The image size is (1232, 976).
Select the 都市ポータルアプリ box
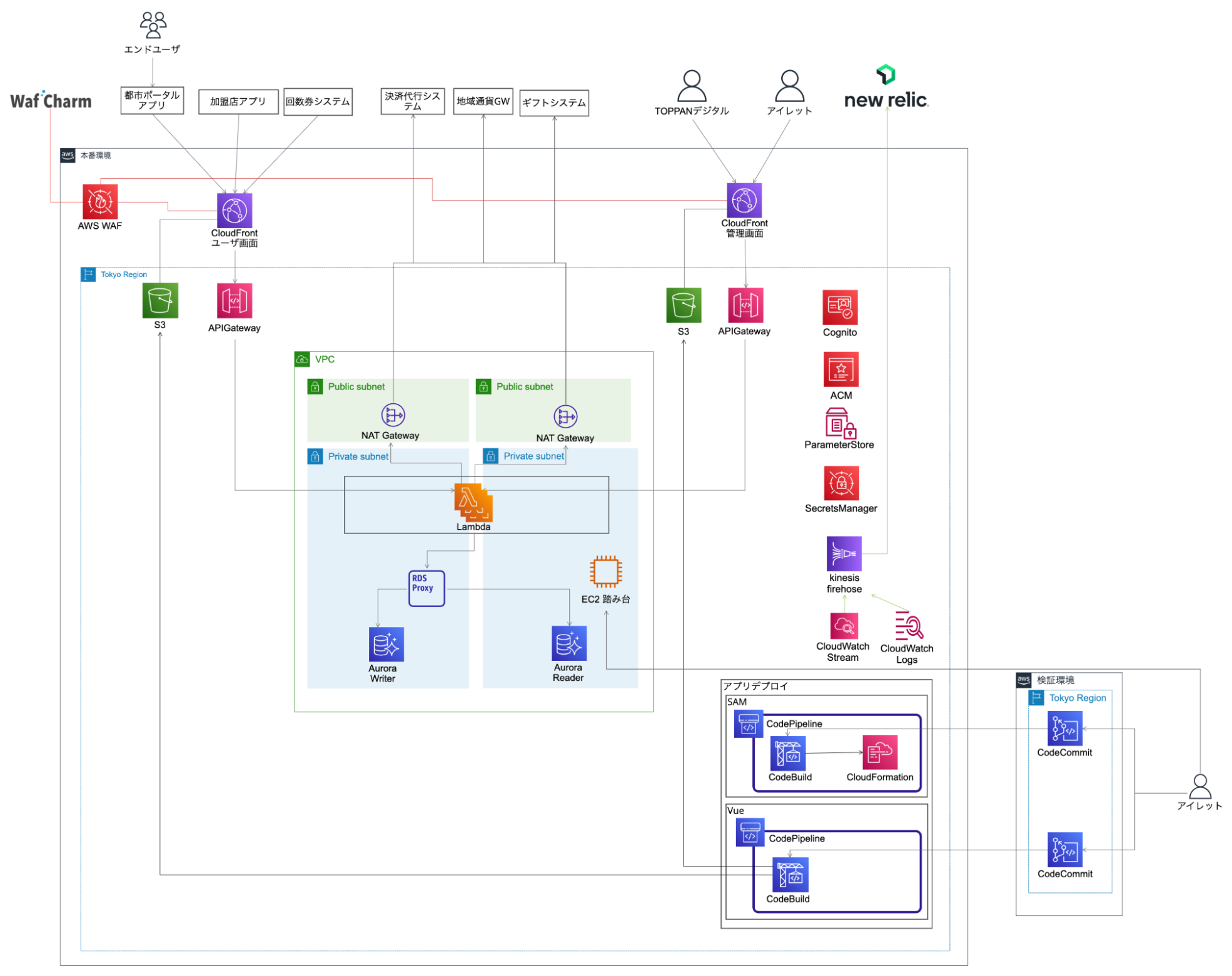(x=152, y=100)
